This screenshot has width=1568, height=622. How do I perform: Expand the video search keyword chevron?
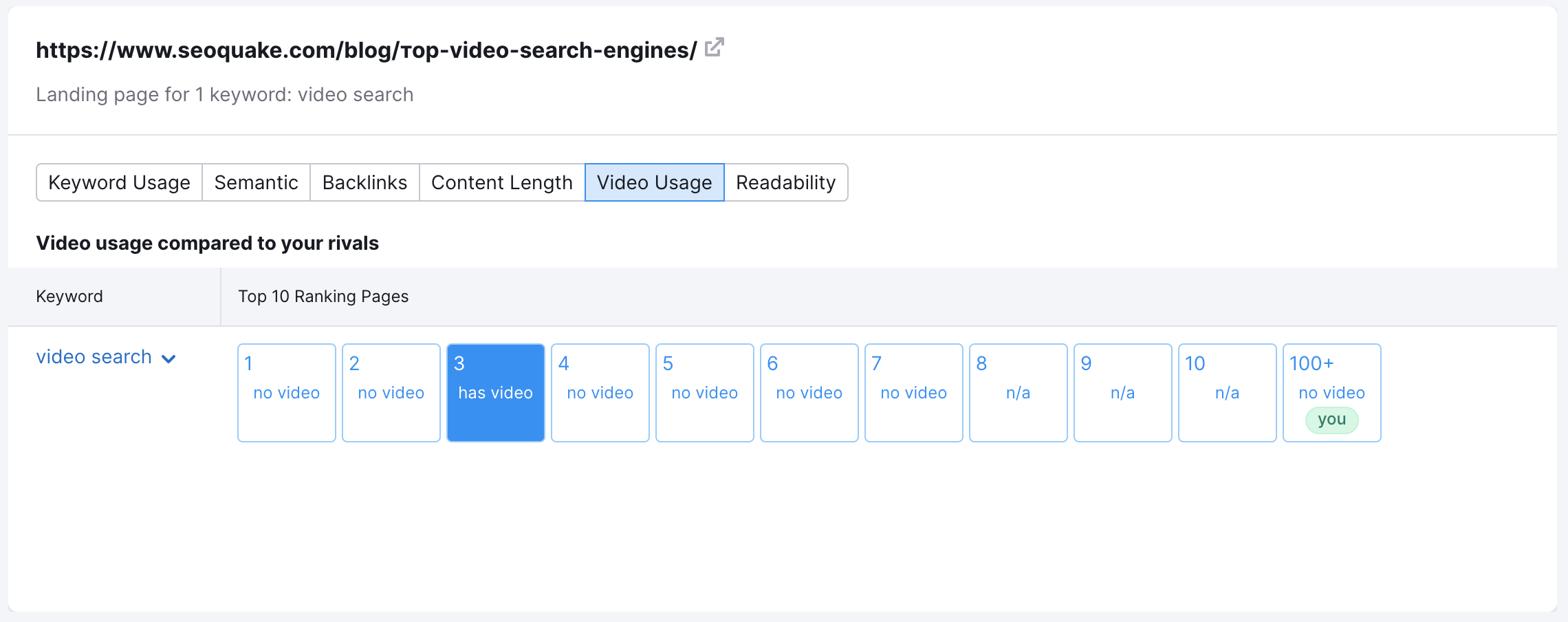coord(168,358)
